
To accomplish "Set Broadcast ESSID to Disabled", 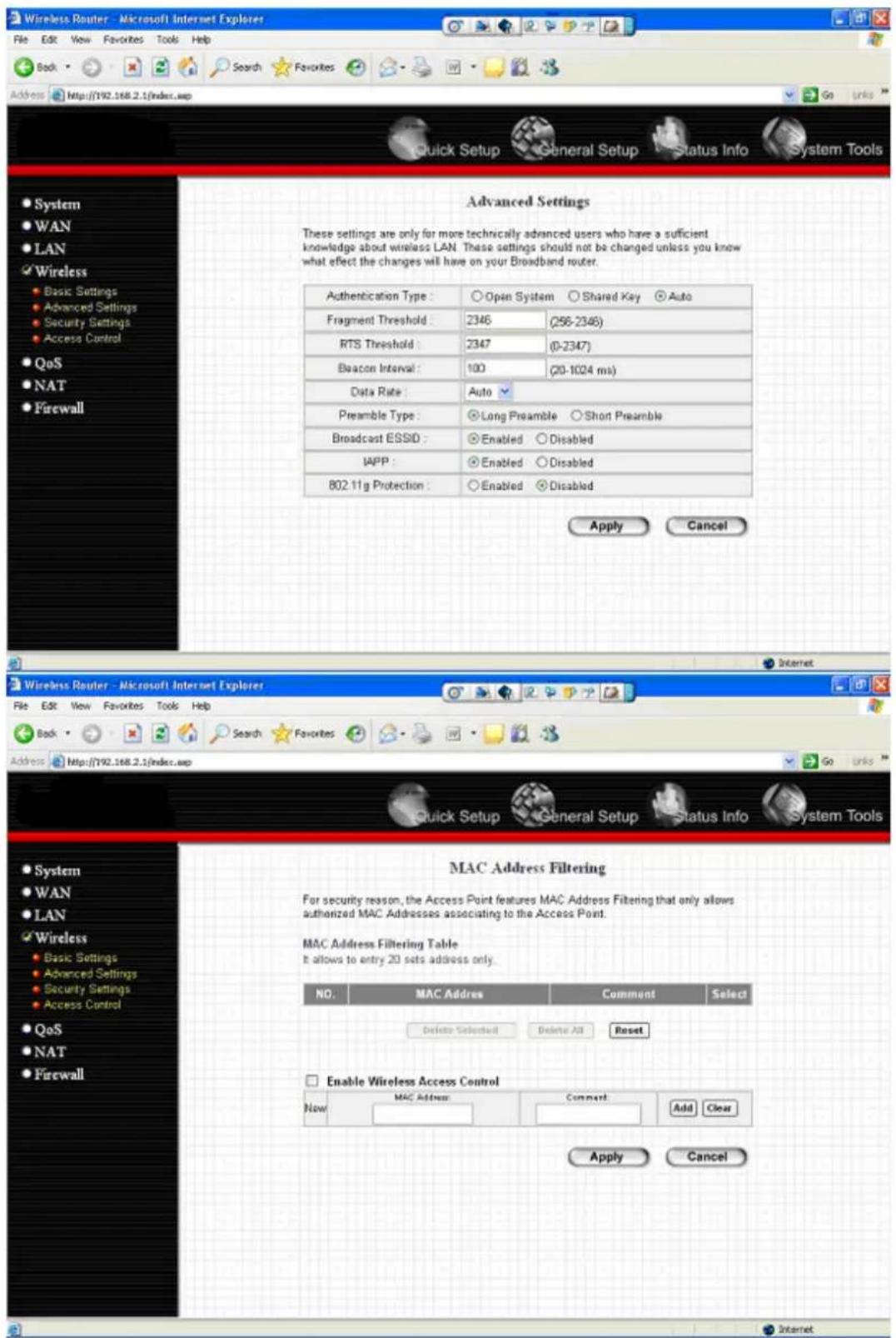I will point(541,439).
